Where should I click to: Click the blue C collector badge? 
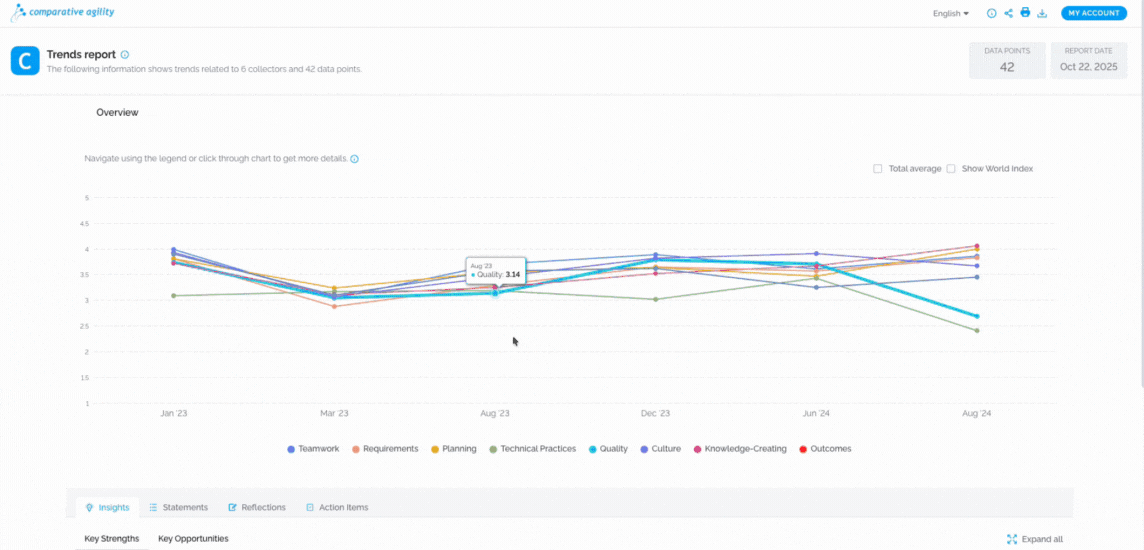pyautogui.click(x=25, y=61)
